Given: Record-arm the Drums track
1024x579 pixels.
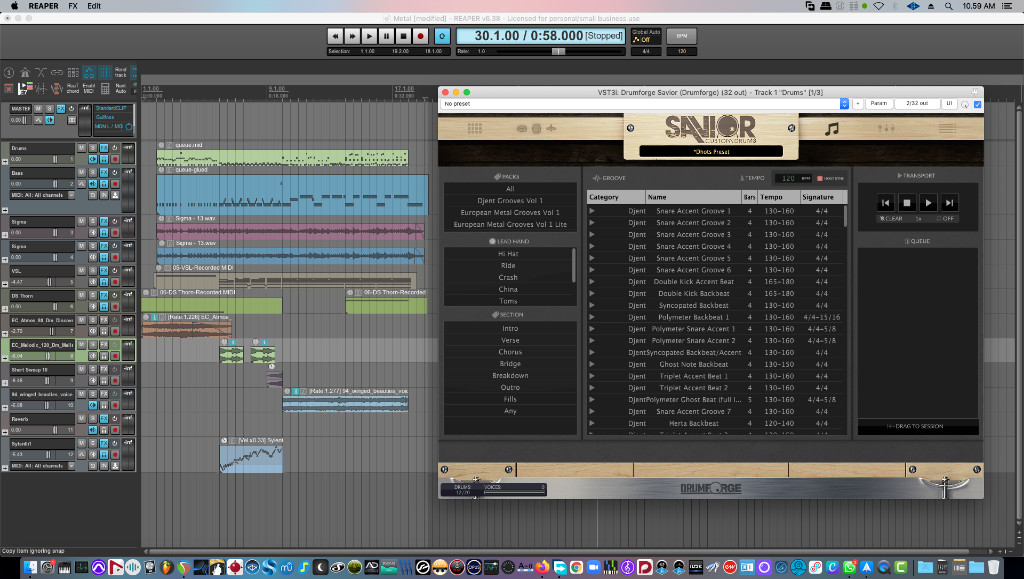Looking at the screenshot, I should pos(115,159).
